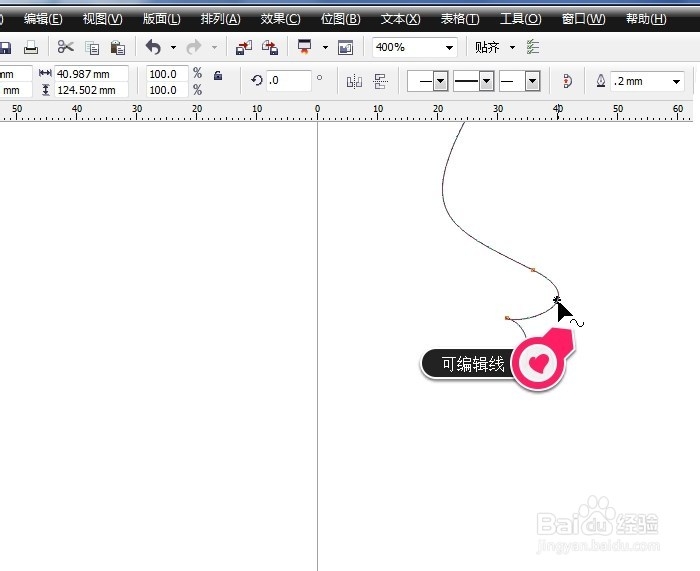This screenshot has width=700, height=571.
Task: Click the horizontal scale factor 100.0 field
Action: (x=167, y=74)
